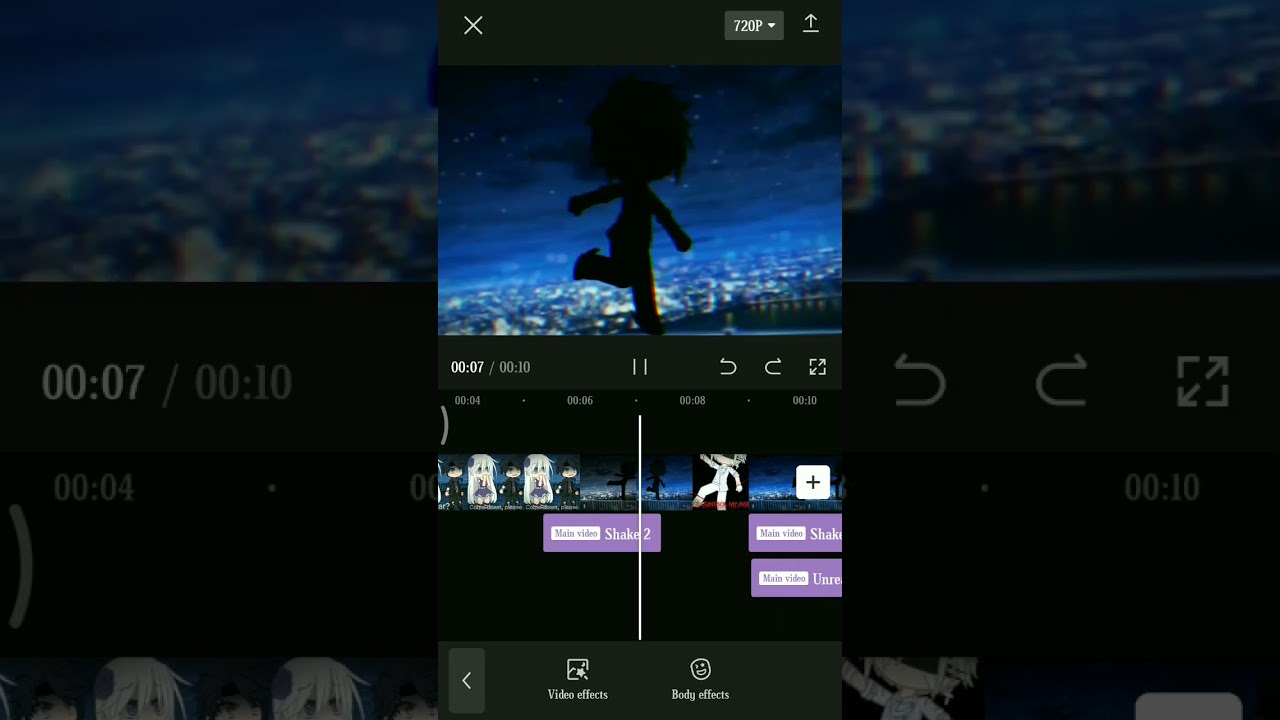Click the night city silhouette clip thumbnail
This screenshot has width=1280, height=720.
[x=636, y=483]
